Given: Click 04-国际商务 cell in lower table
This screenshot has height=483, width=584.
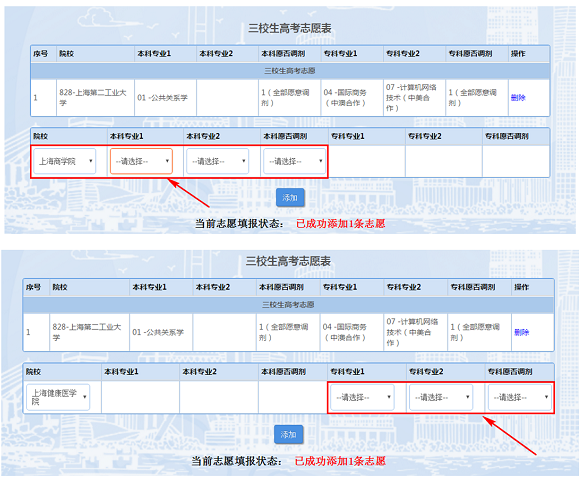Looking at the screenshot, I should [352, 332].
